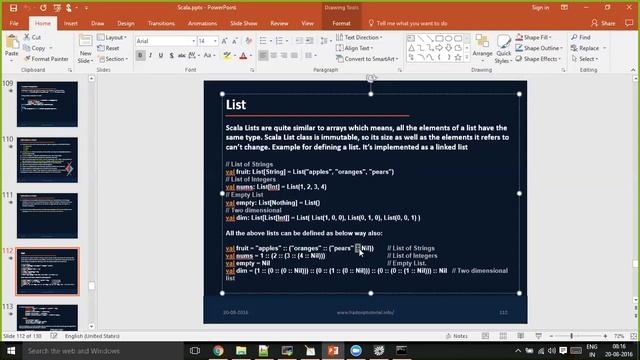
Task: Convert text to SmartArt
Action: click(x=367, y=59)
